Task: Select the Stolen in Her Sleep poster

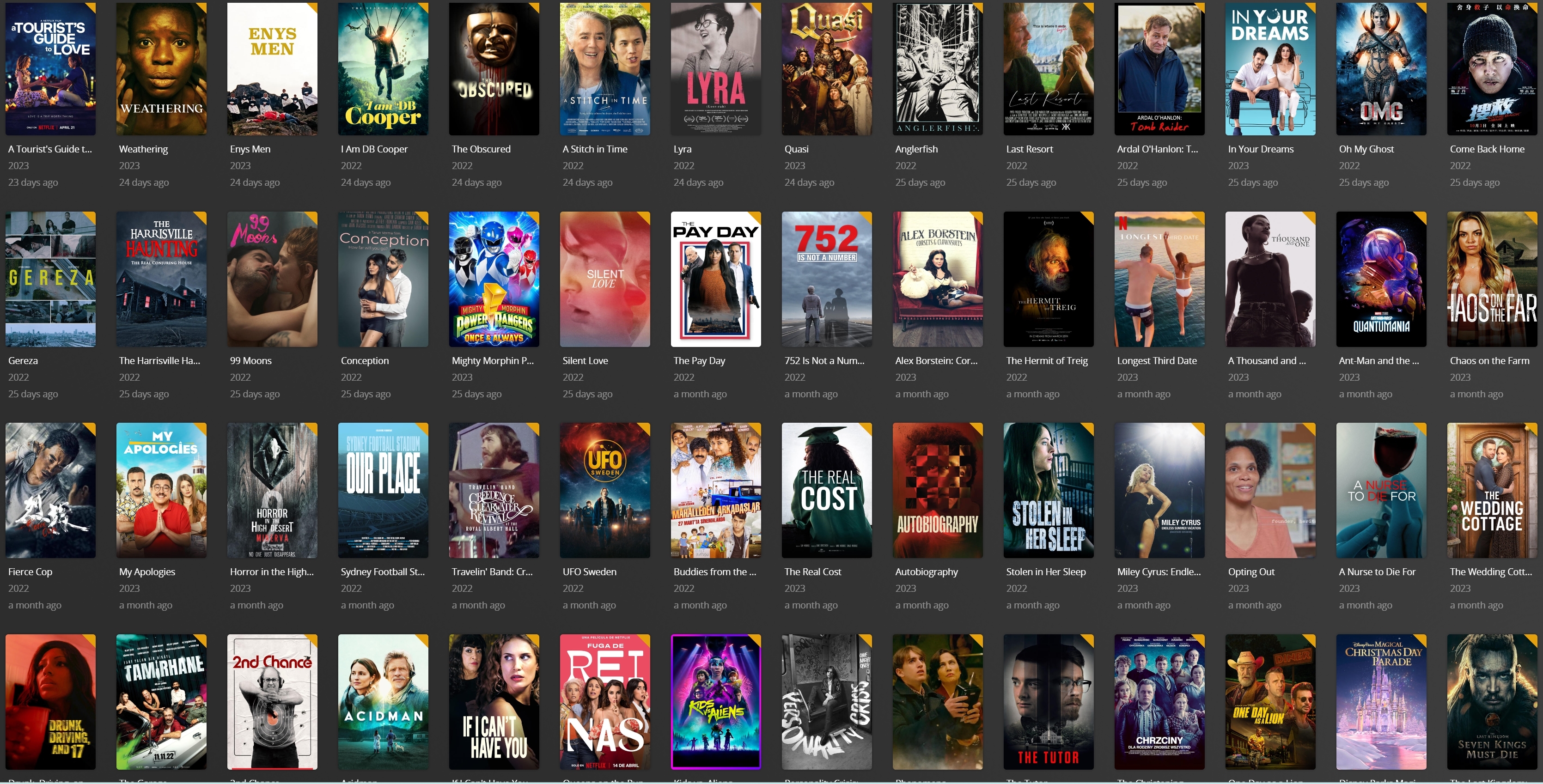Action: pyautogui.click(x=1049, y=491)
